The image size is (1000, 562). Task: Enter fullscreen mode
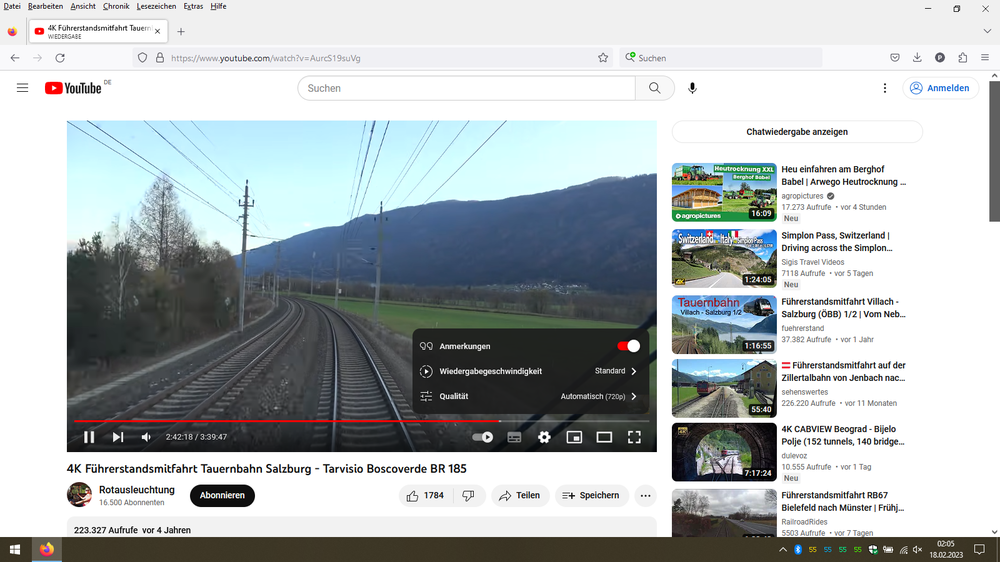(634, 437)
